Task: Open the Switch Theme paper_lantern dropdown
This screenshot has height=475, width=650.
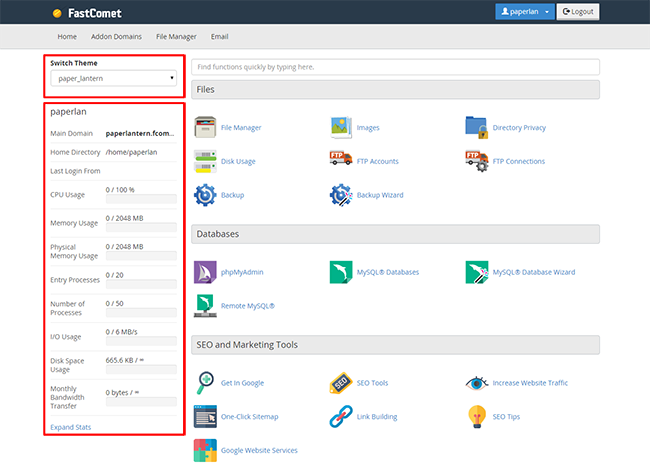Action: point(114,78)
